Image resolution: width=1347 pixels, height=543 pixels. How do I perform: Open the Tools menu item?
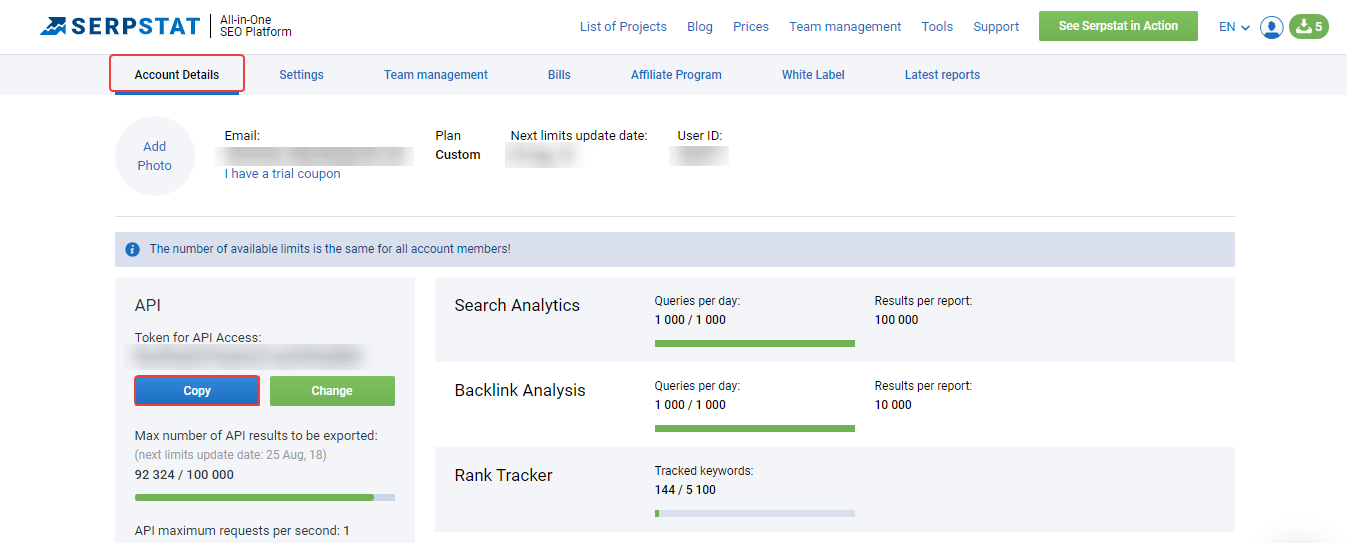[937, 27]
